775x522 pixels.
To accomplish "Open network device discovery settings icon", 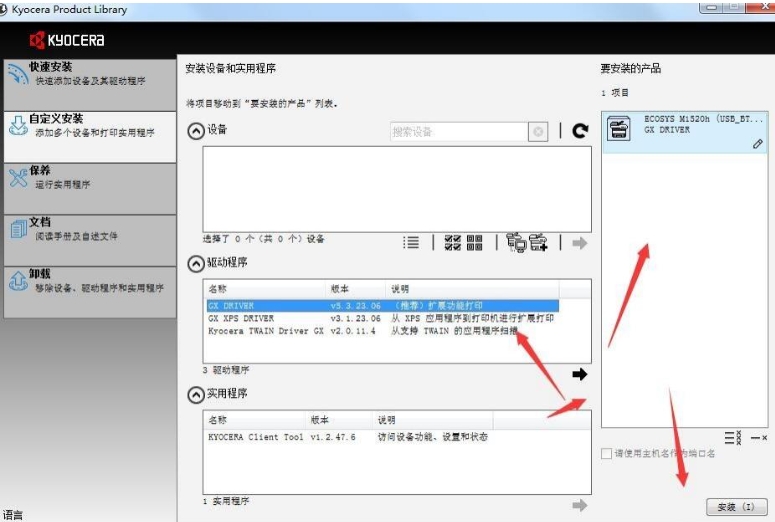I will (x=516, y=242).
